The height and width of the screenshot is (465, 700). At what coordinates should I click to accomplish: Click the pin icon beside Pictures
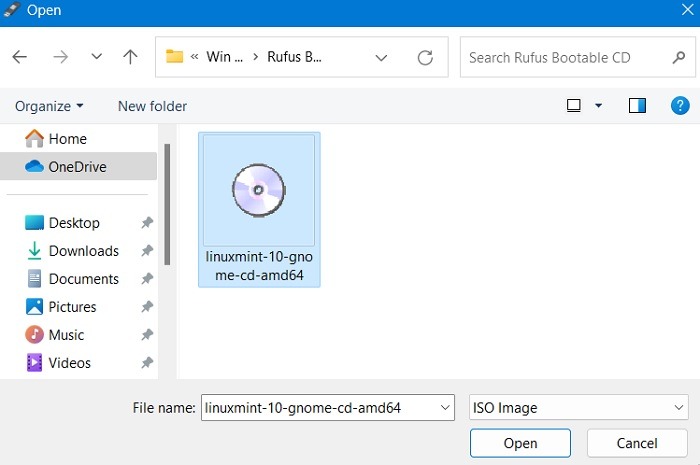point(147,307)
